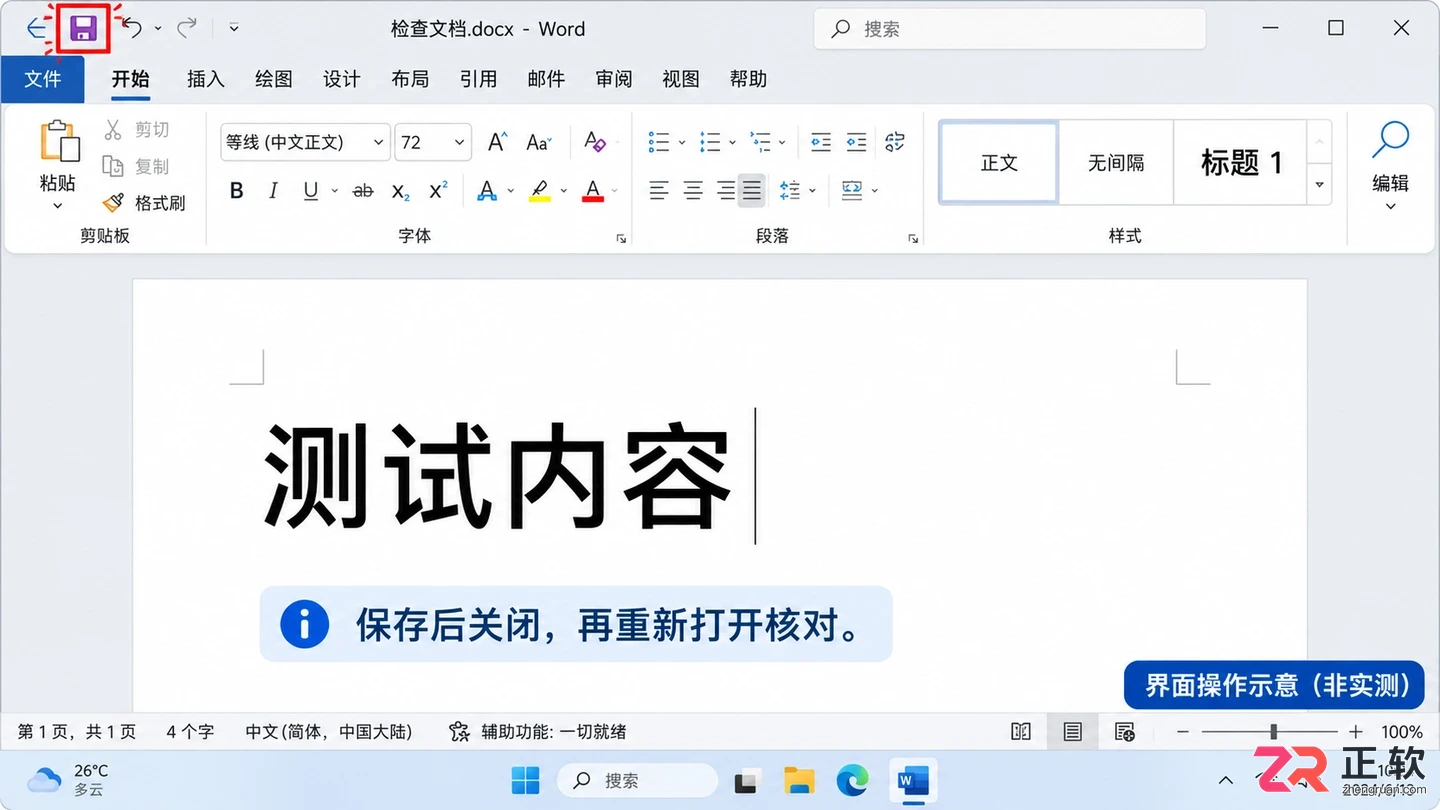Screen dimensions: 1440x810
Task: Undo the last action
Action: point(132,28)
